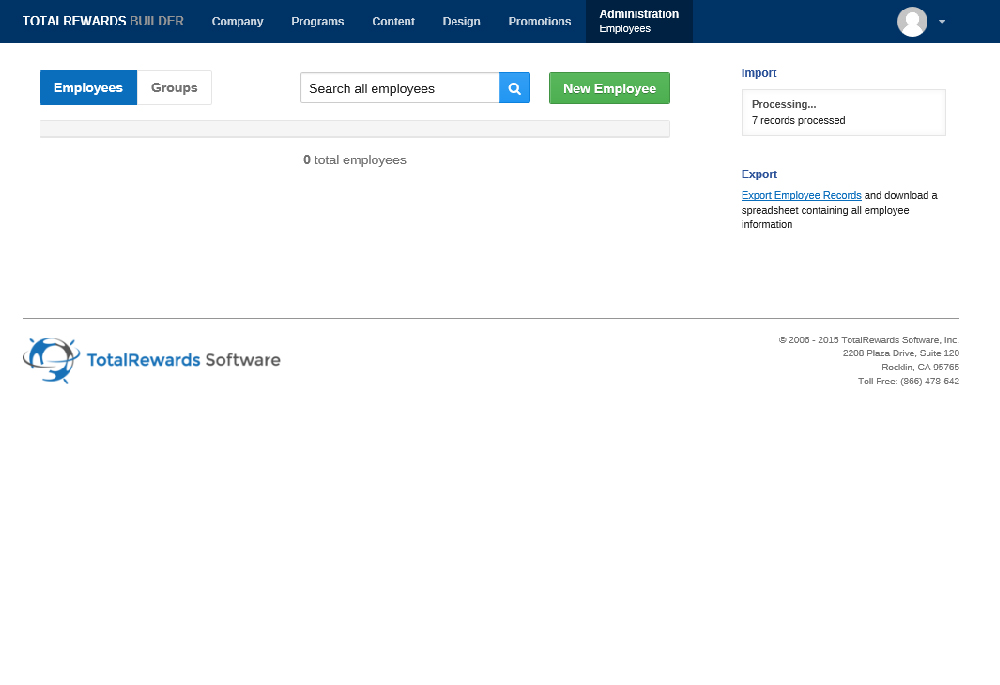
Task: Focus the Search all employees field
Action: pyautogui.click(x=399, y=88)
